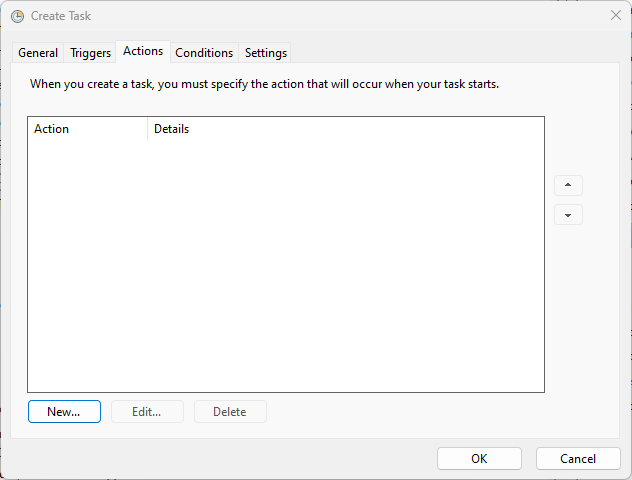
Task: Click the New... button
Action: pos(64,411)
